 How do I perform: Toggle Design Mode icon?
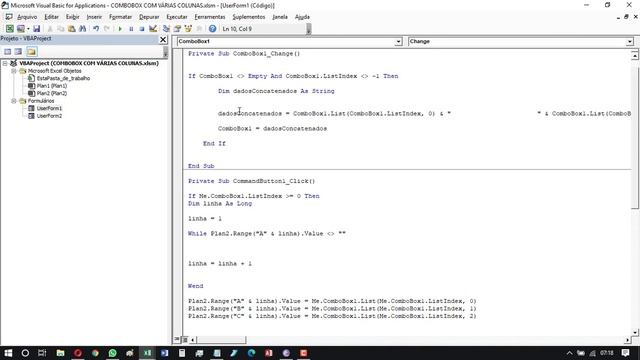pos(153,29)
